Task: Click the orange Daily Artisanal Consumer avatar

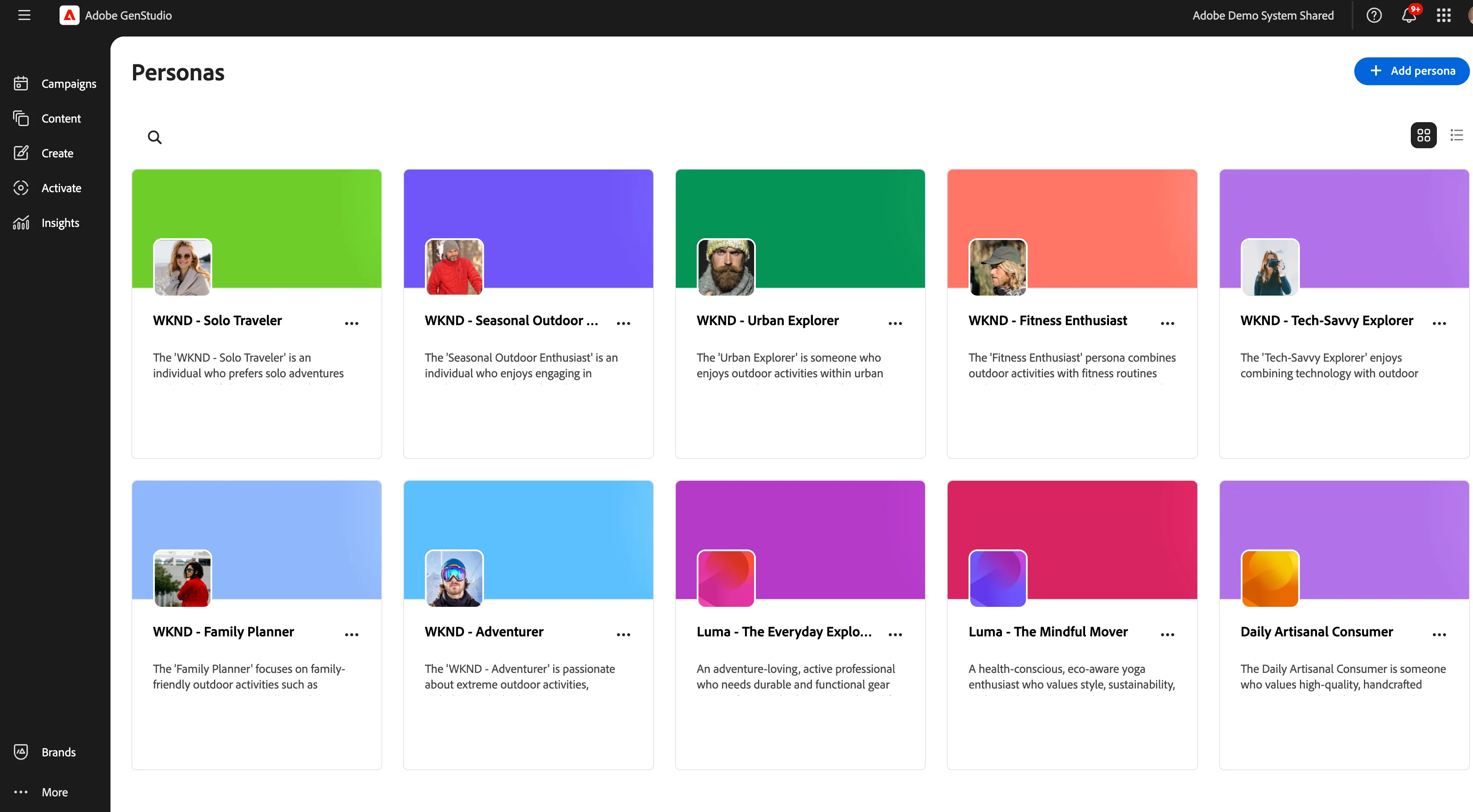Action: coord(1270,578)
